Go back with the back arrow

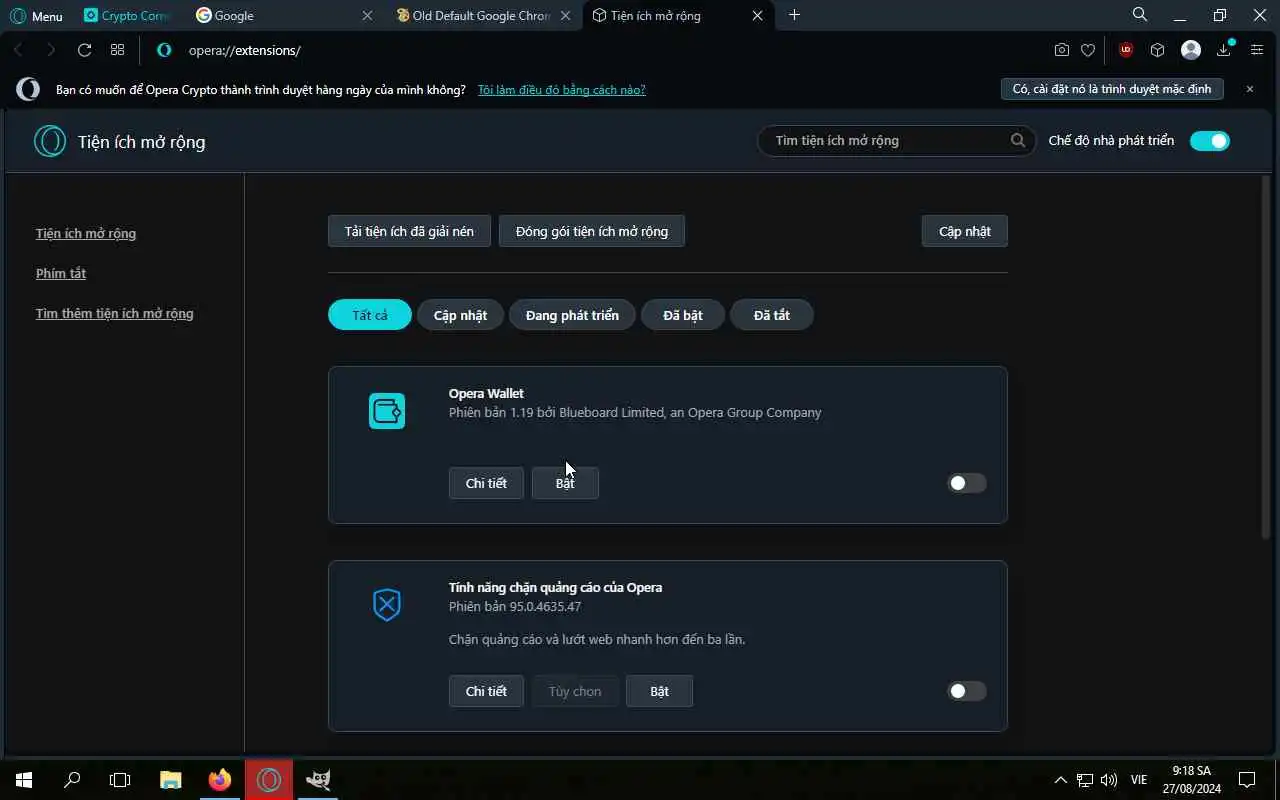18,50
